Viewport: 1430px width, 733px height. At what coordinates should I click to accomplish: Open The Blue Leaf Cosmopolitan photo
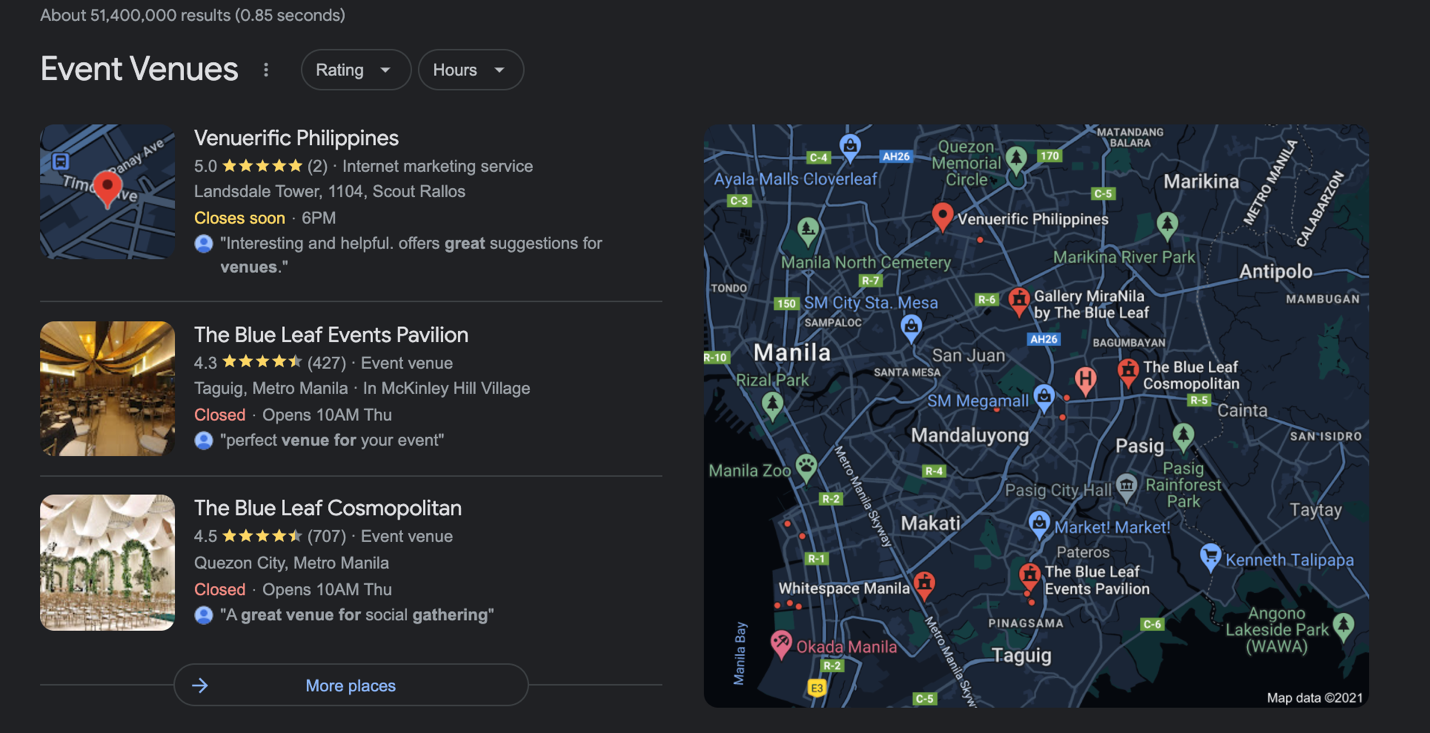107,563
